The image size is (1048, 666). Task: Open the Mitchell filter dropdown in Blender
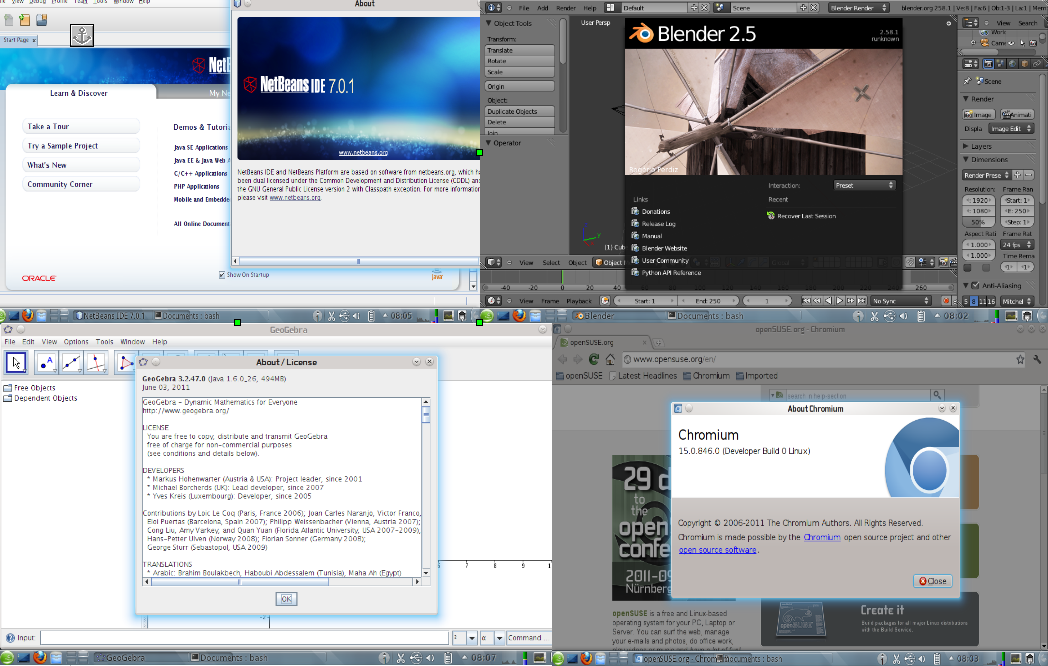[x=1017, y=302]
